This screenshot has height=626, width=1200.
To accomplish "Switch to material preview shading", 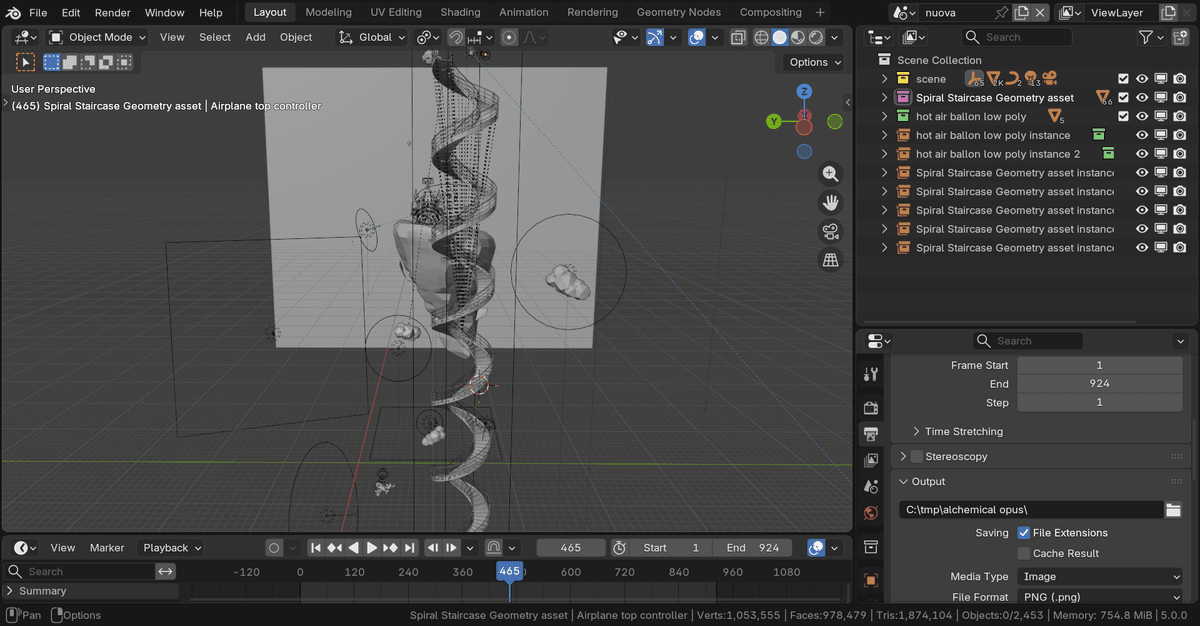I will (798, 37).
